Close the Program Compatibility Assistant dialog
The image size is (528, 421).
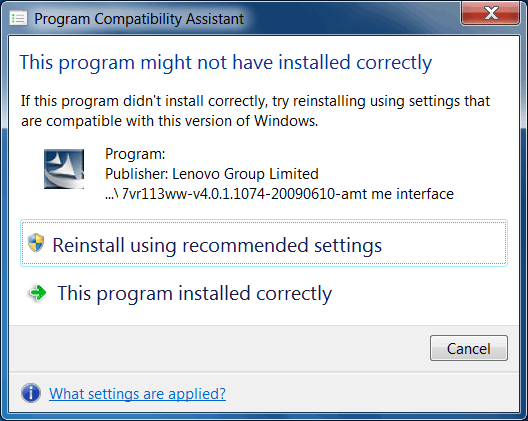click(x=490, y=13)
